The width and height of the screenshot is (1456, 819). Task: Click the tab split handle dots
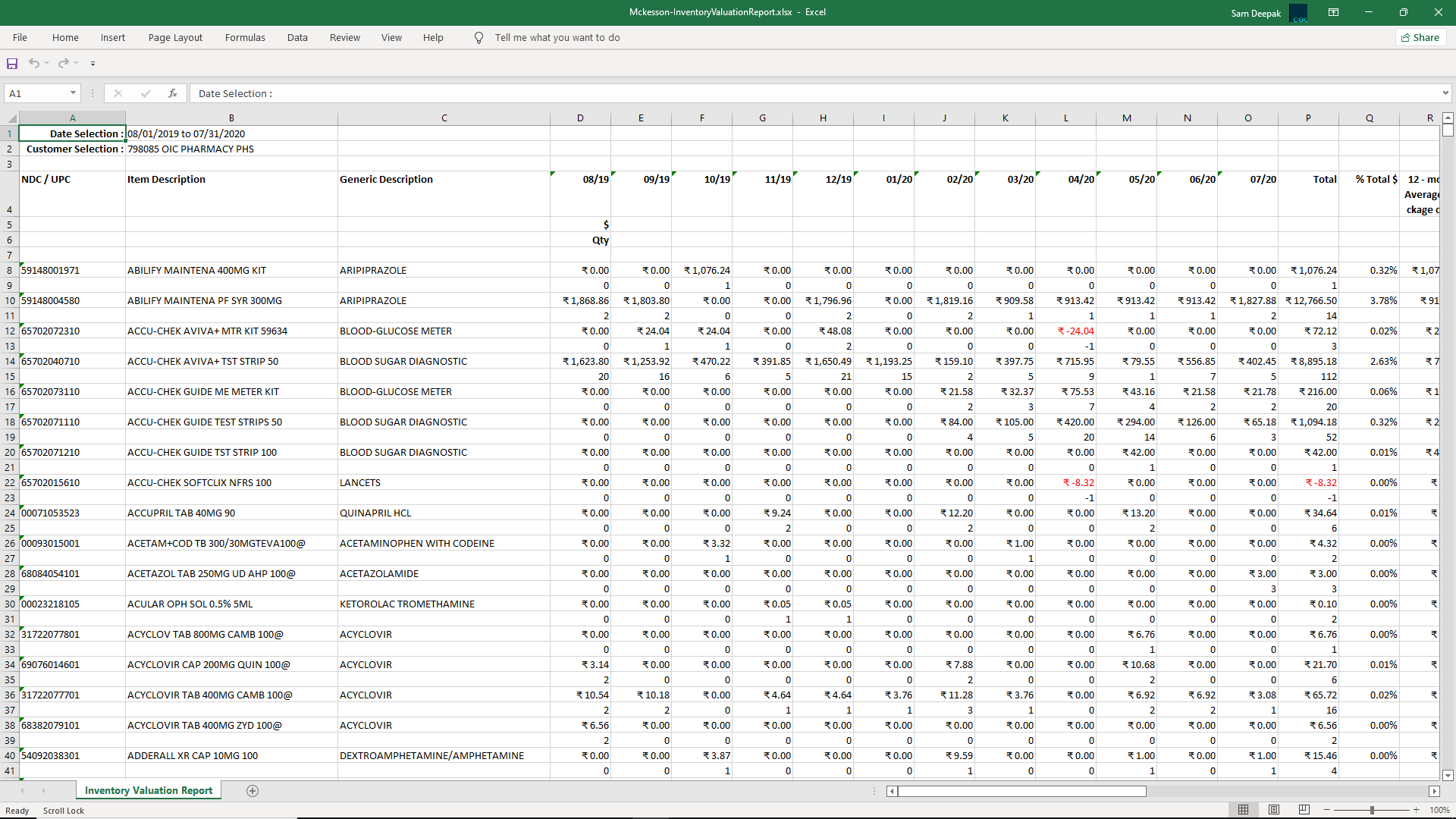point(874,791)
